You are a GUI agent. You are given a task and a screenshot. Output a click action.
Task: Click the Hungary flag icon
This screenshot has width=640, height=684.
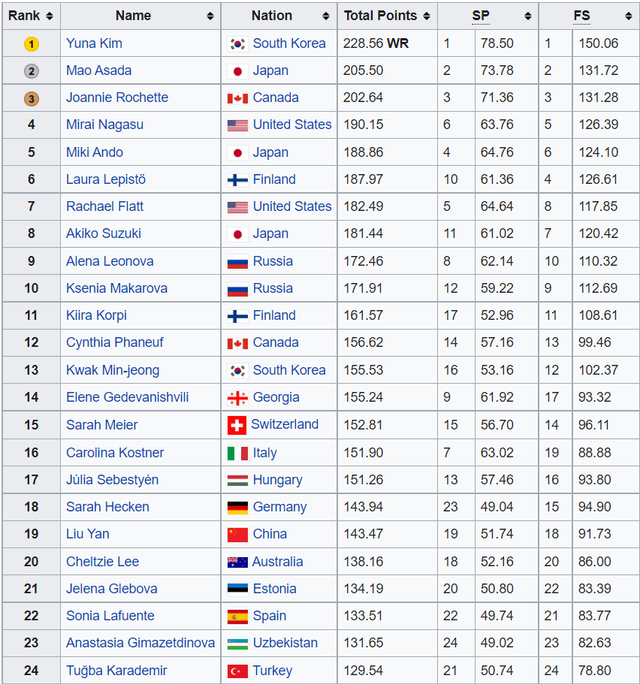[x=237, y=480]
